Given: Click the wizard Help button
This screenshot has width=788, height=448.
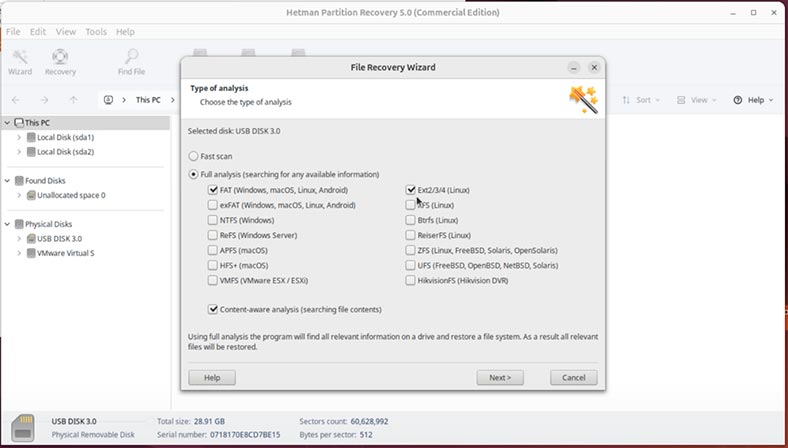Looking at the screenshot, I should point(212,378).
